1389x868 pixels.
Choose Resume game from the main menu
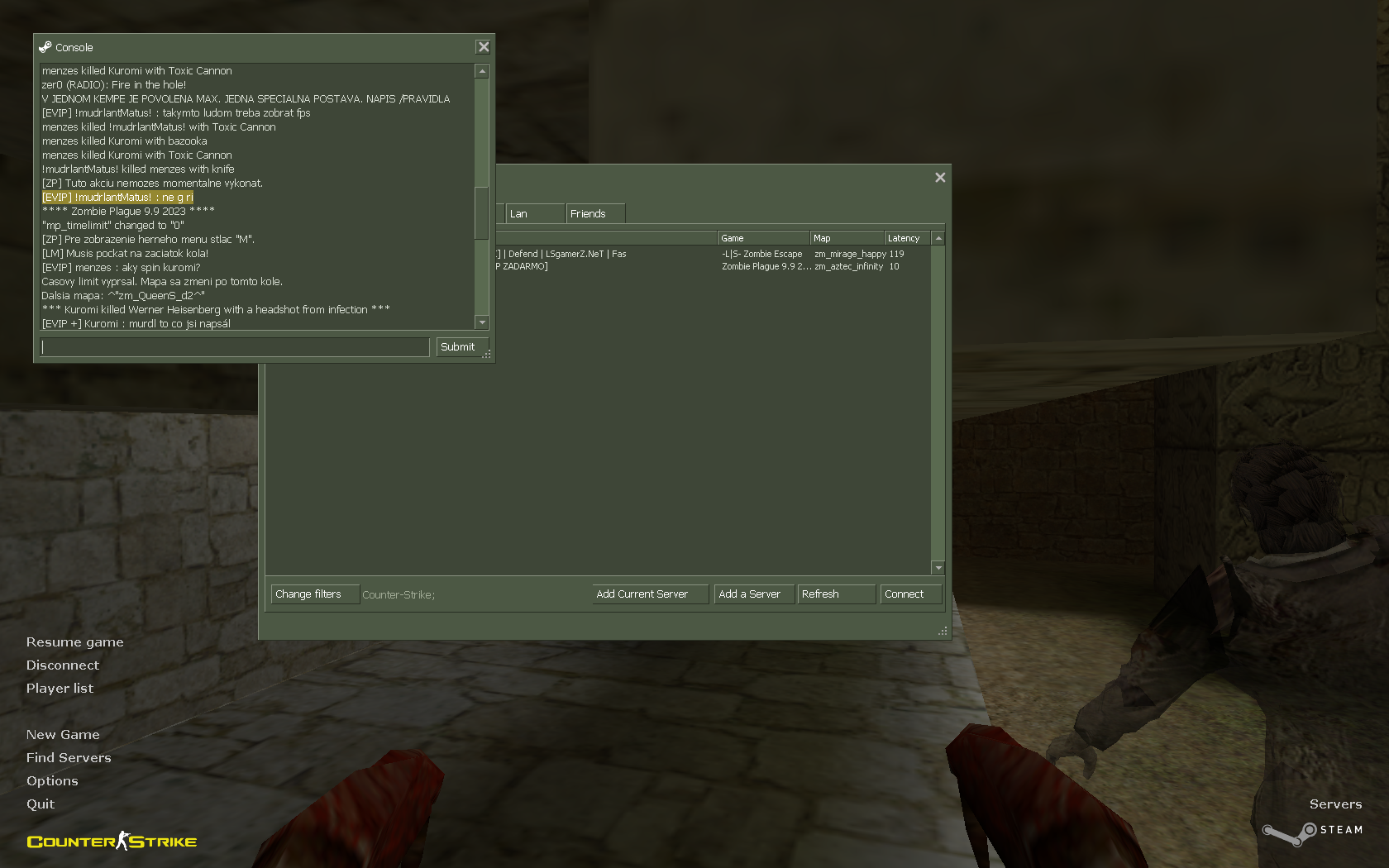coord(75,642)
